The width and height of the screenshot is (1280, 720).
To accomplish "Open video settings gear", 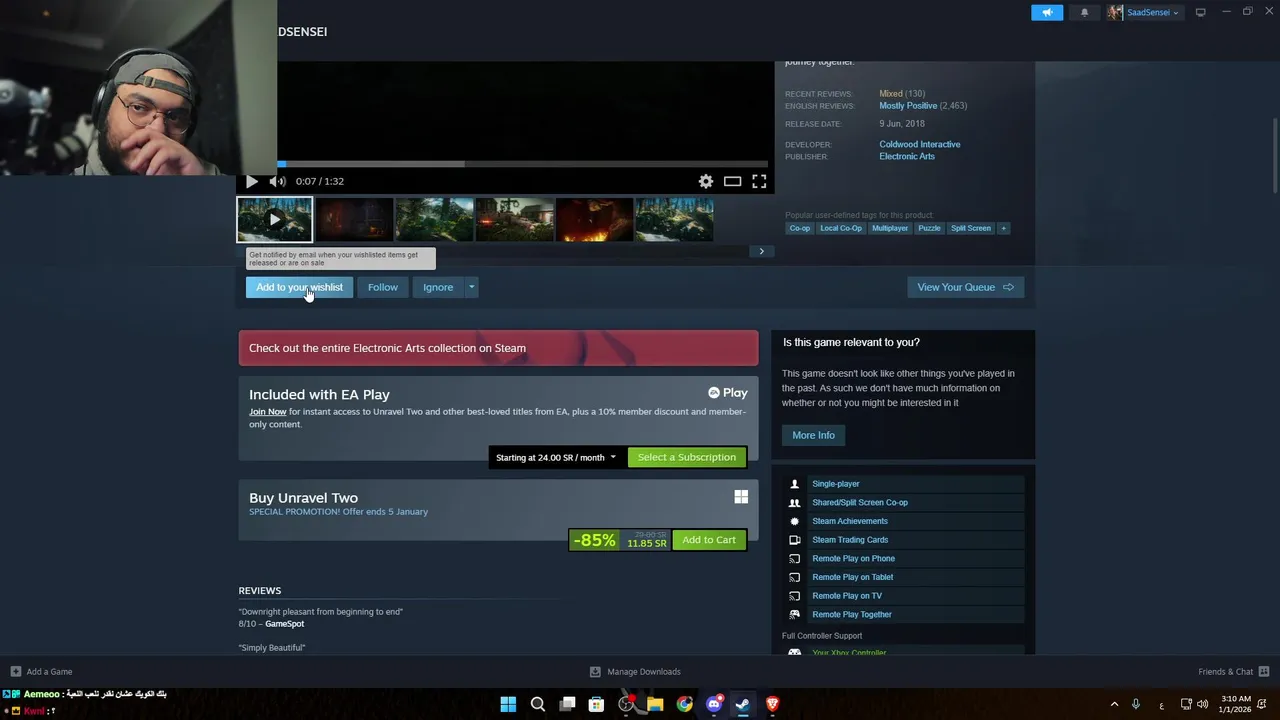I will click(706, 181).
